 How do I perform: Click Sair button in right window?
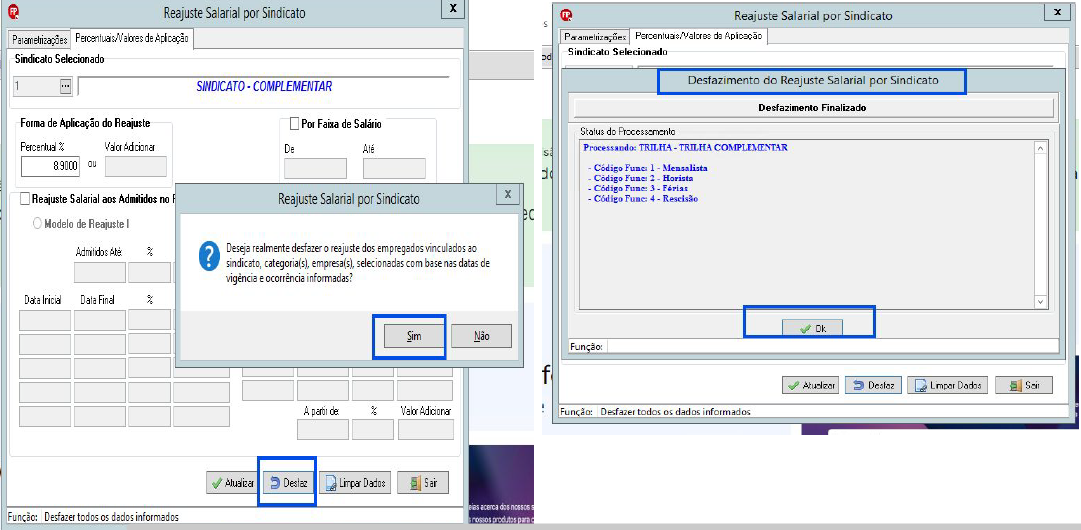click(1024, 385)
